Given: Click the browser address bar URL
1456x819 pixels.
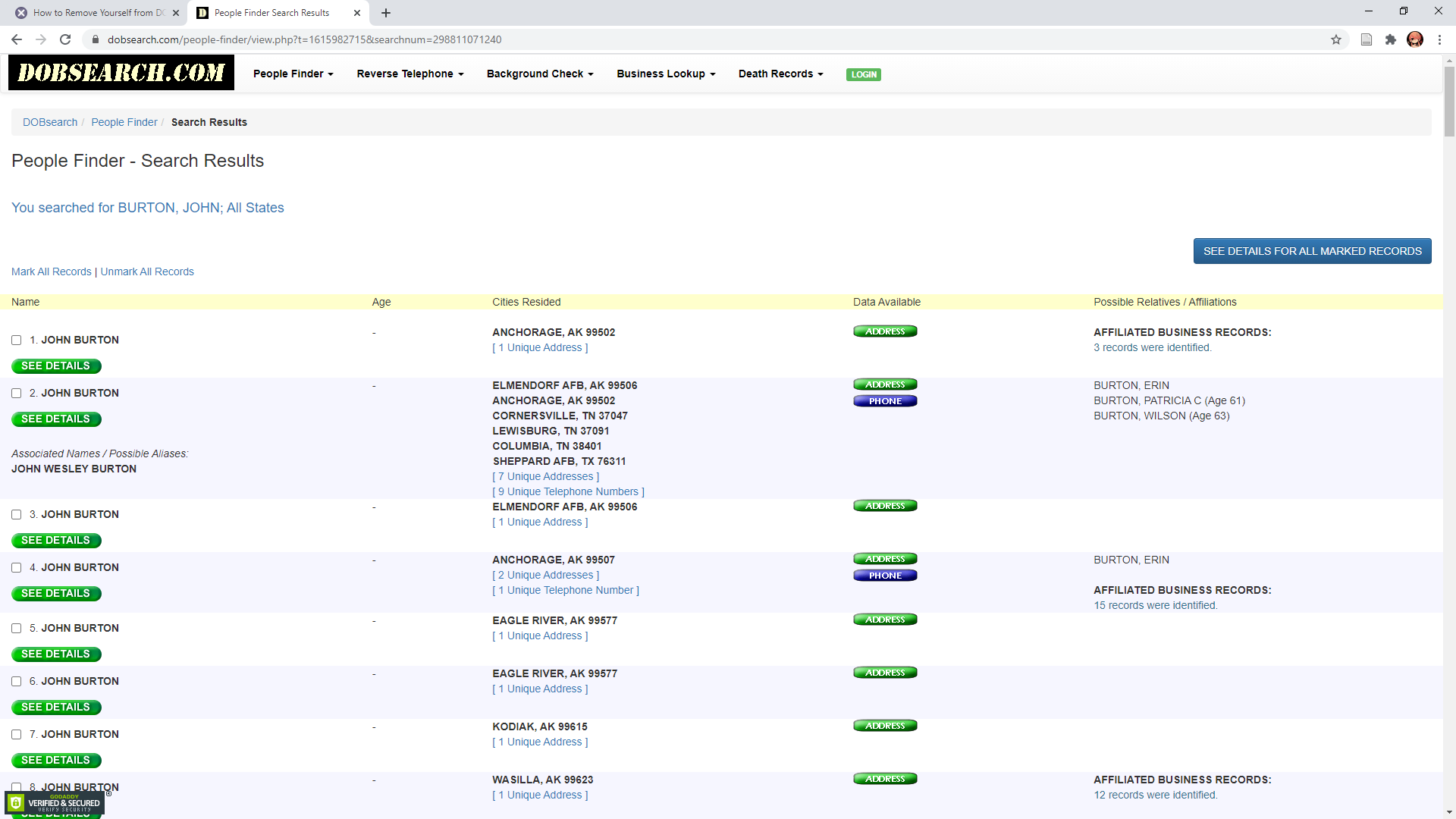Looking at the screenshot, I should tap(304, 39).
